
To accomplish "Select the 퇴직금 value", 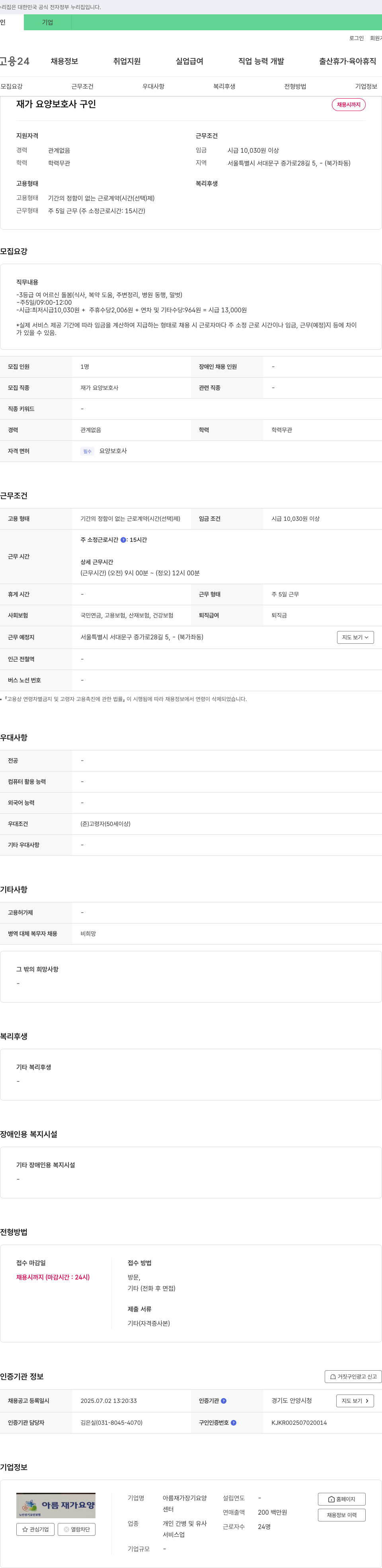I will (x=279, y=616).
